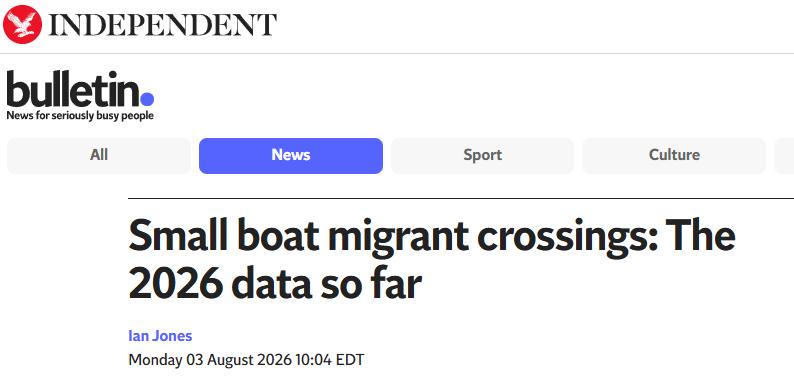
Task: Go to the Culture tab
Action: click(x=674, y=156)
